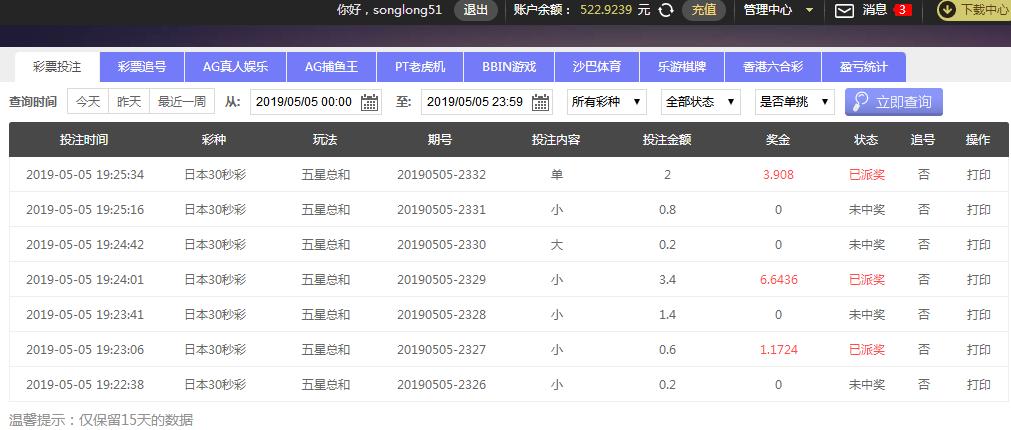Image resolution: width=1011 pixels, height=430 pixels.
Task: Open the 沙巴体育 tab
Action: 597,67
